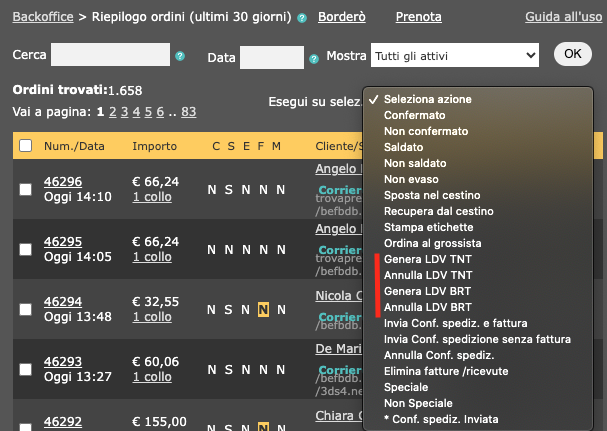Viewport: 607px width, 431px height.
Task: Toggle the select-all checkbox in table header
Action: click(x=24, y=147)
